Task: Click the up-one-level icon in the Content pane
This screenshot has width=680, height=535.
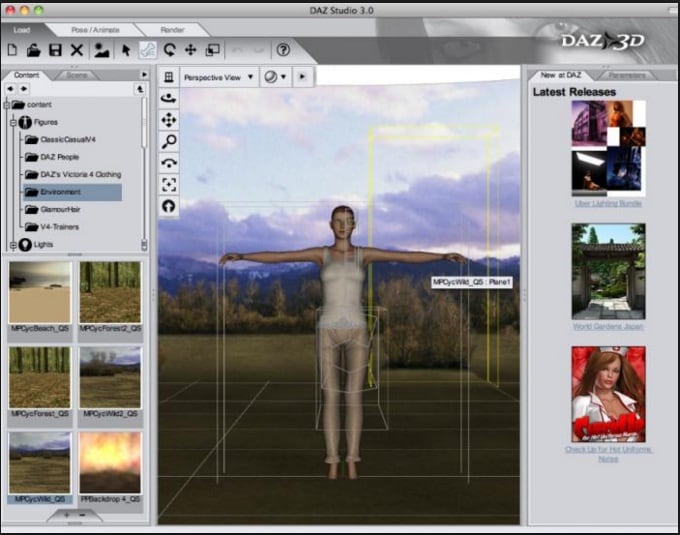Action: tap(140, 89)
